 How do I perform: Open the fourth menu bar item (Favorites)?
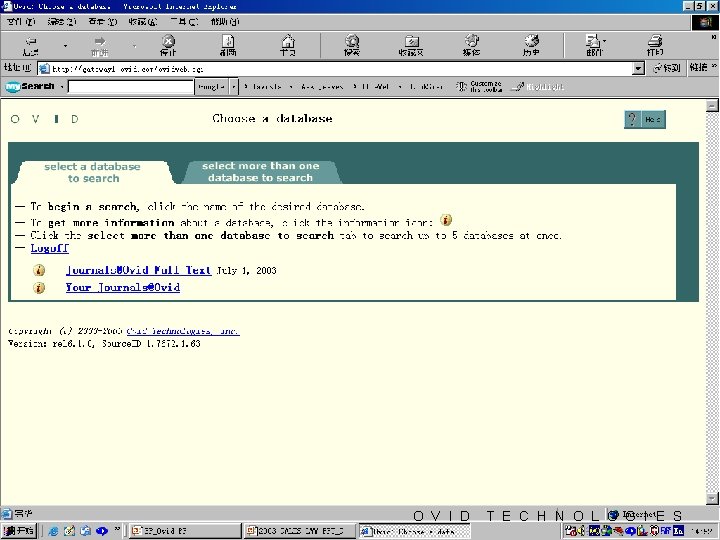(x=143, y=22)
